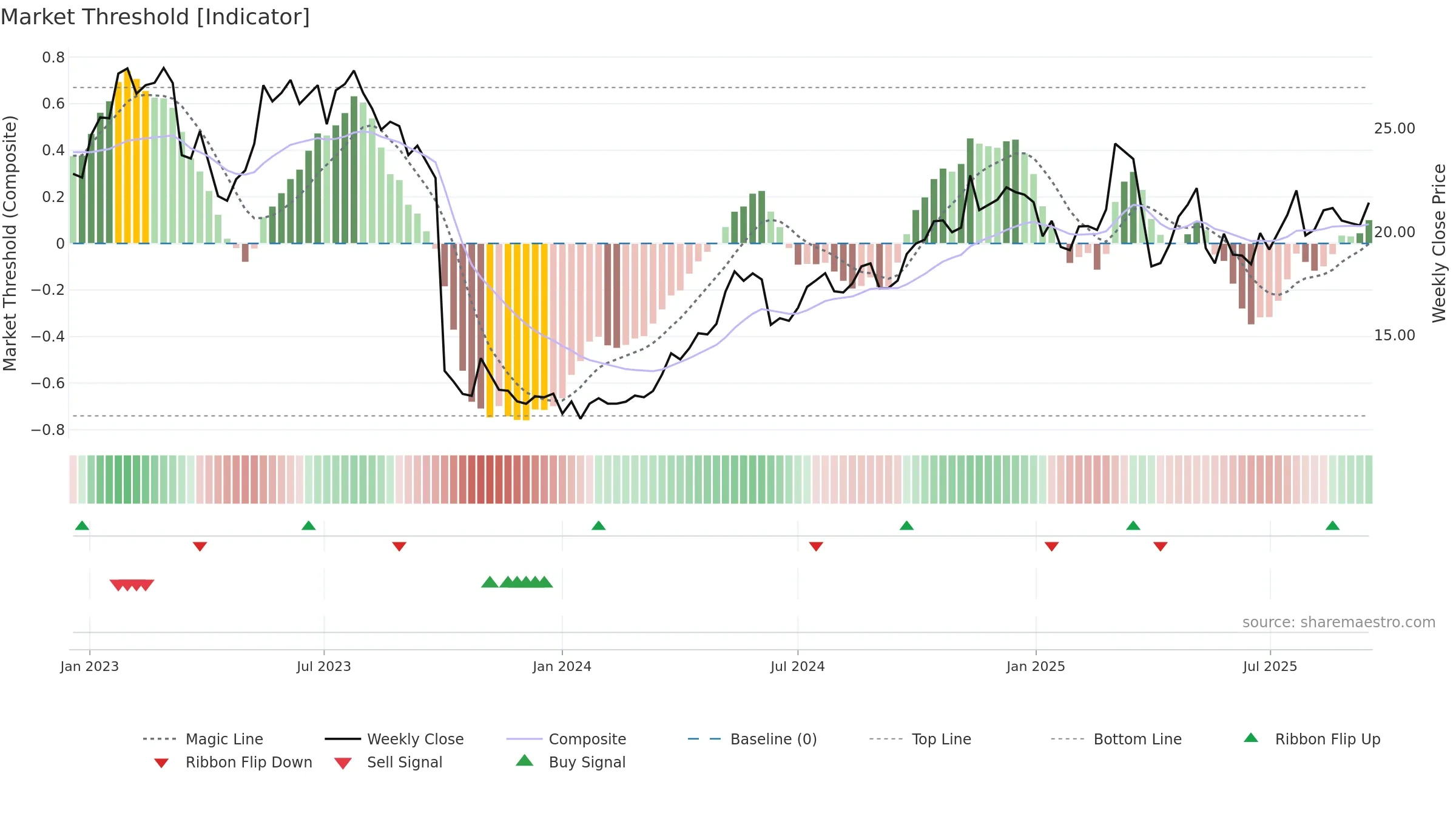Click the Jan 2024 x-axis label
This screenshot has width=1456, height=819.
click(562, 667)
